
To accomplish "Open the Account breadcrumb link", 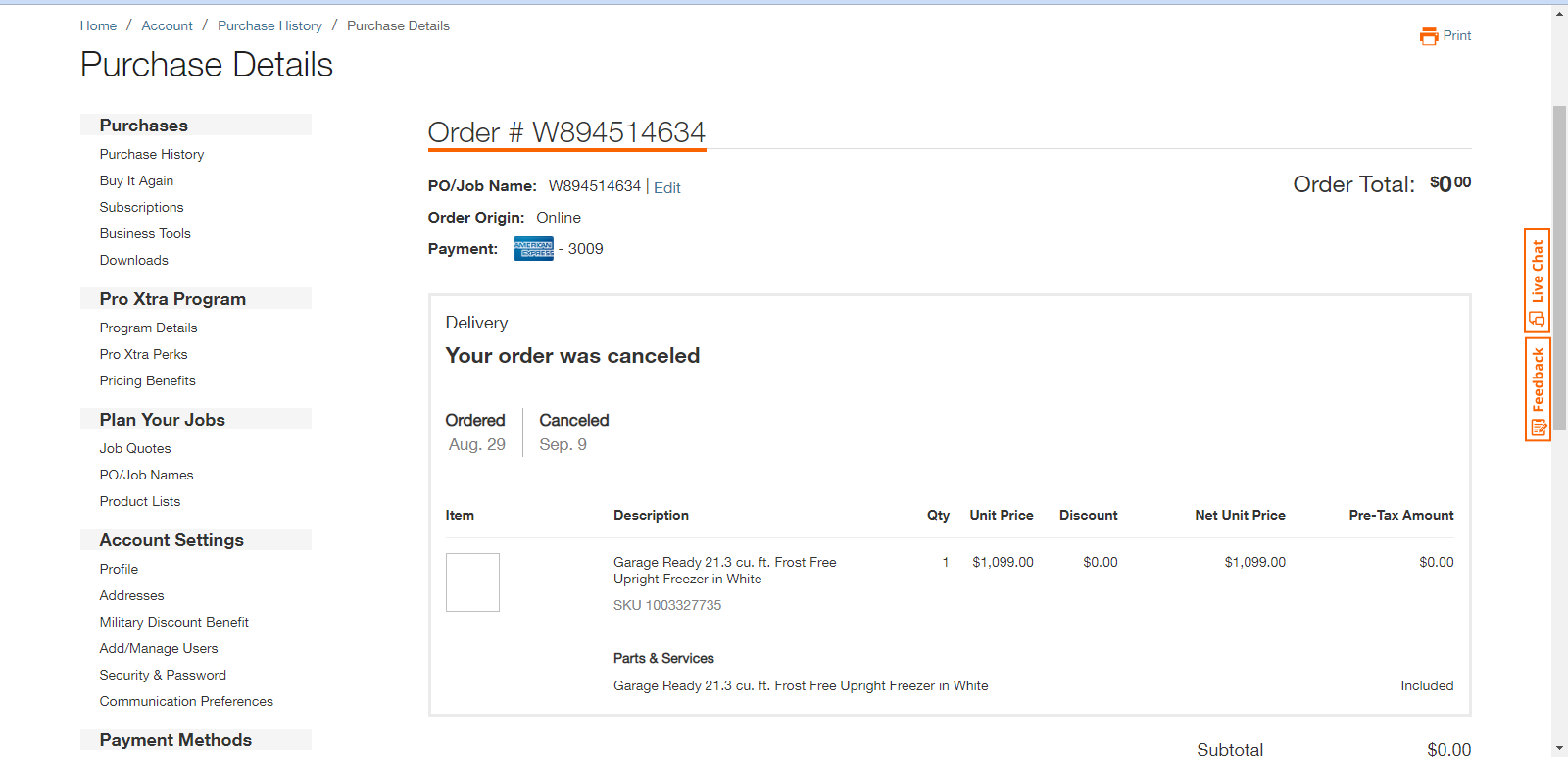I will click(x=167, y=25).
